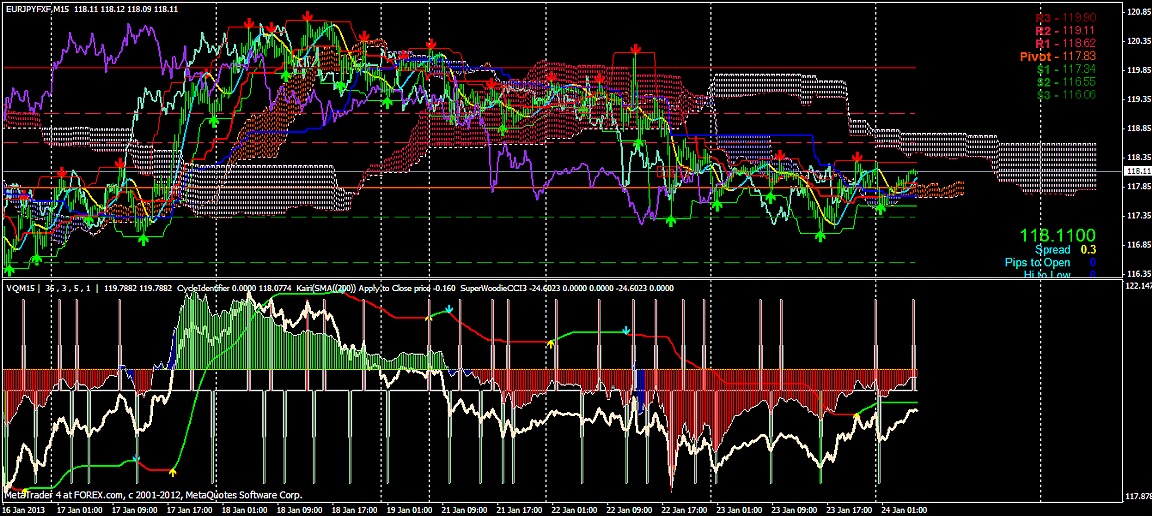Click the large green 118.1100 price readout
Image resolution: width=1152 pixels, height=516 pixels.
pyautogui.click(x=1058, y=236)
